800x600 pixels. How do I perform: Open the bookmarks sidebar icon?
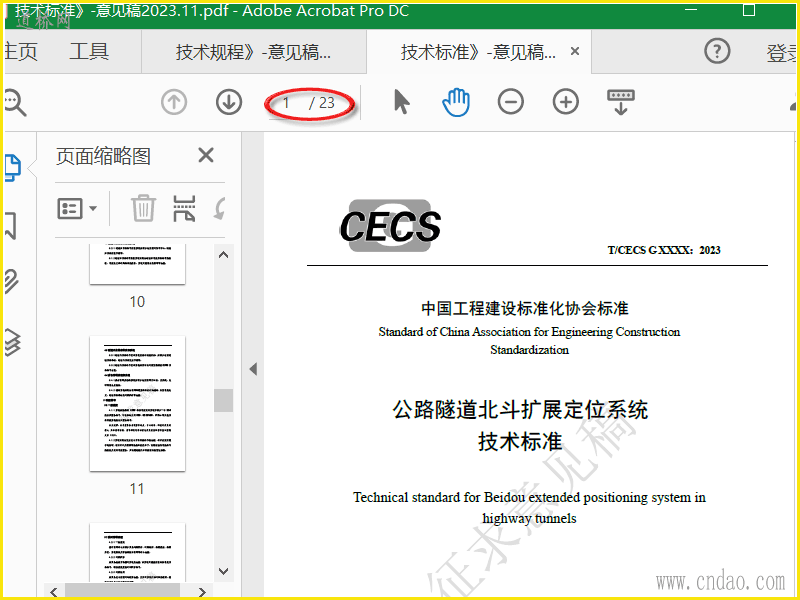[10, 226]
